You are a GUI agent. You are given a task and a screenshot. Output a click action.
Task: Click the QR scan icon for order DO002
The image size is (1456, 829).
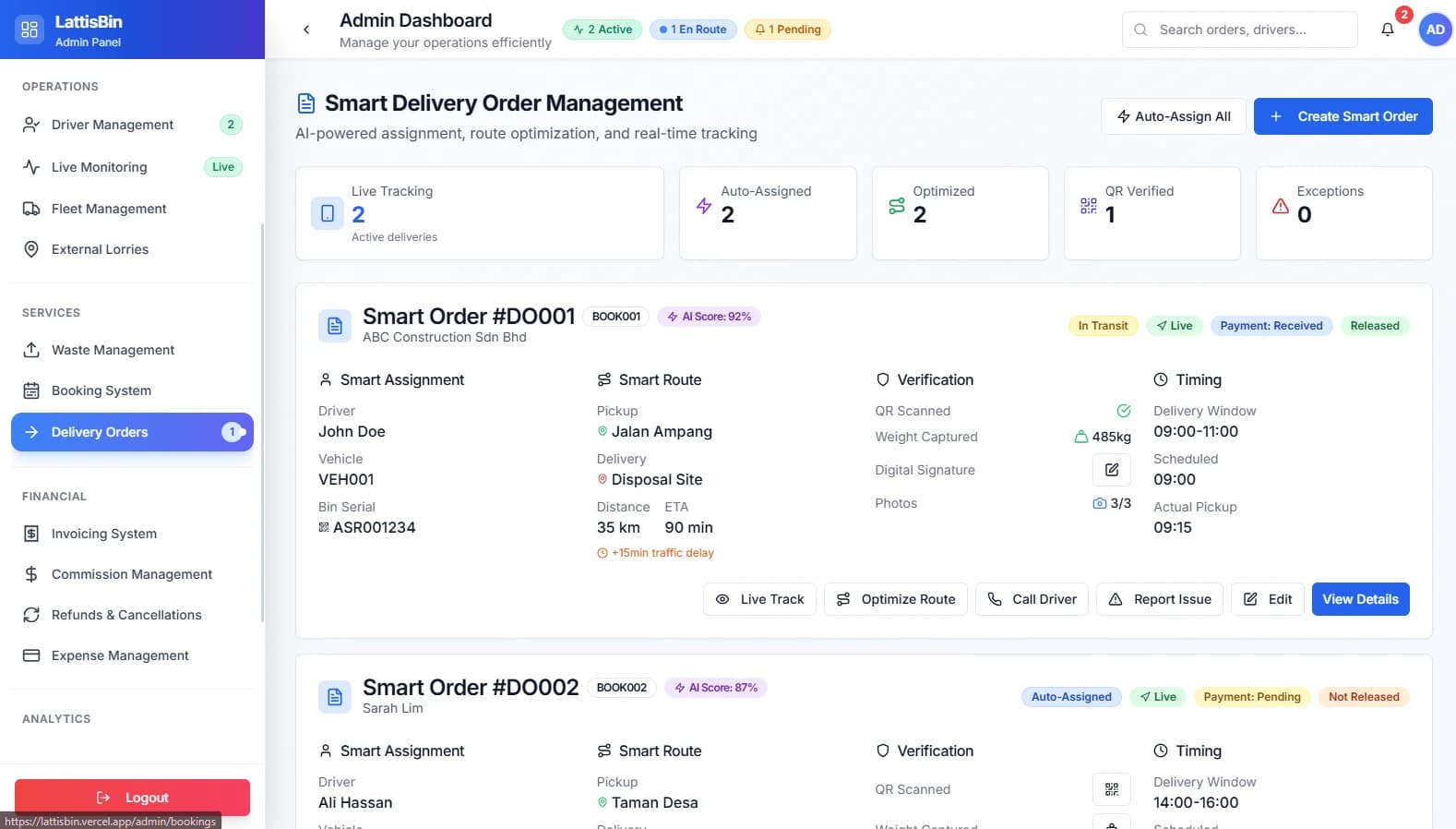[1111, 789]
